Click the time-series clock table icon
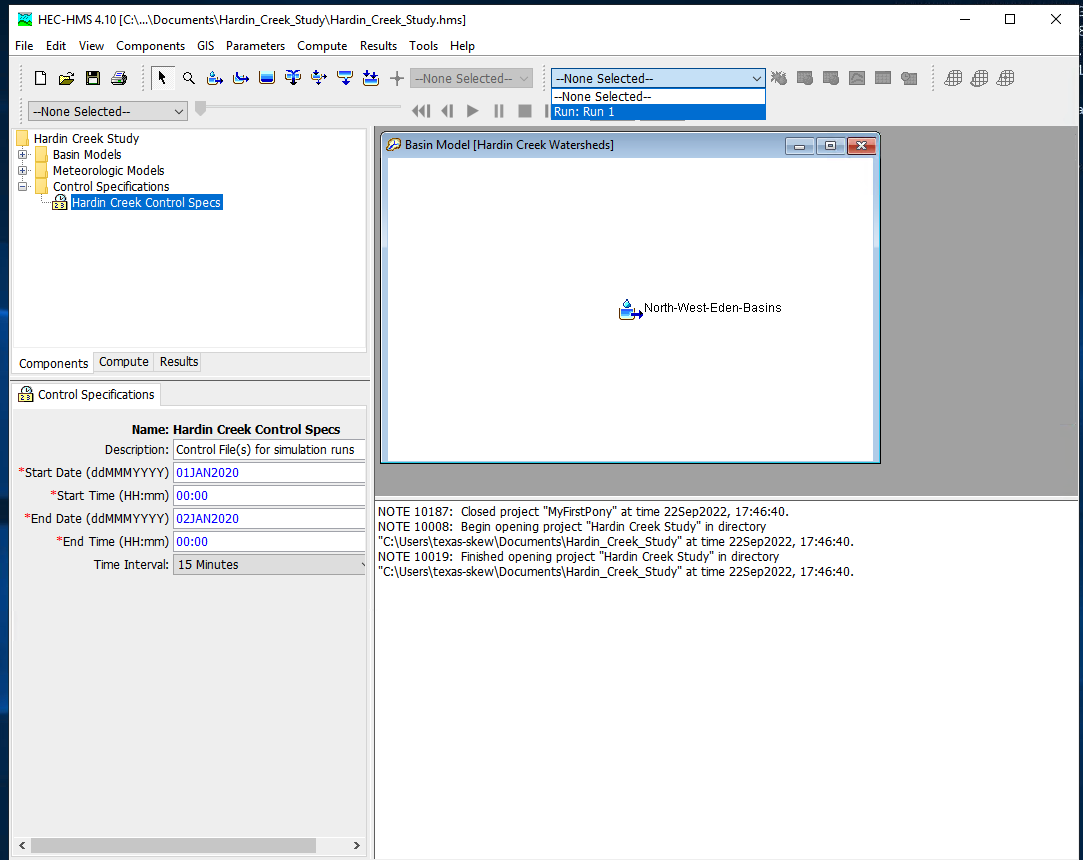Screen dimensions: 1083x860 [x=909, y=78]
